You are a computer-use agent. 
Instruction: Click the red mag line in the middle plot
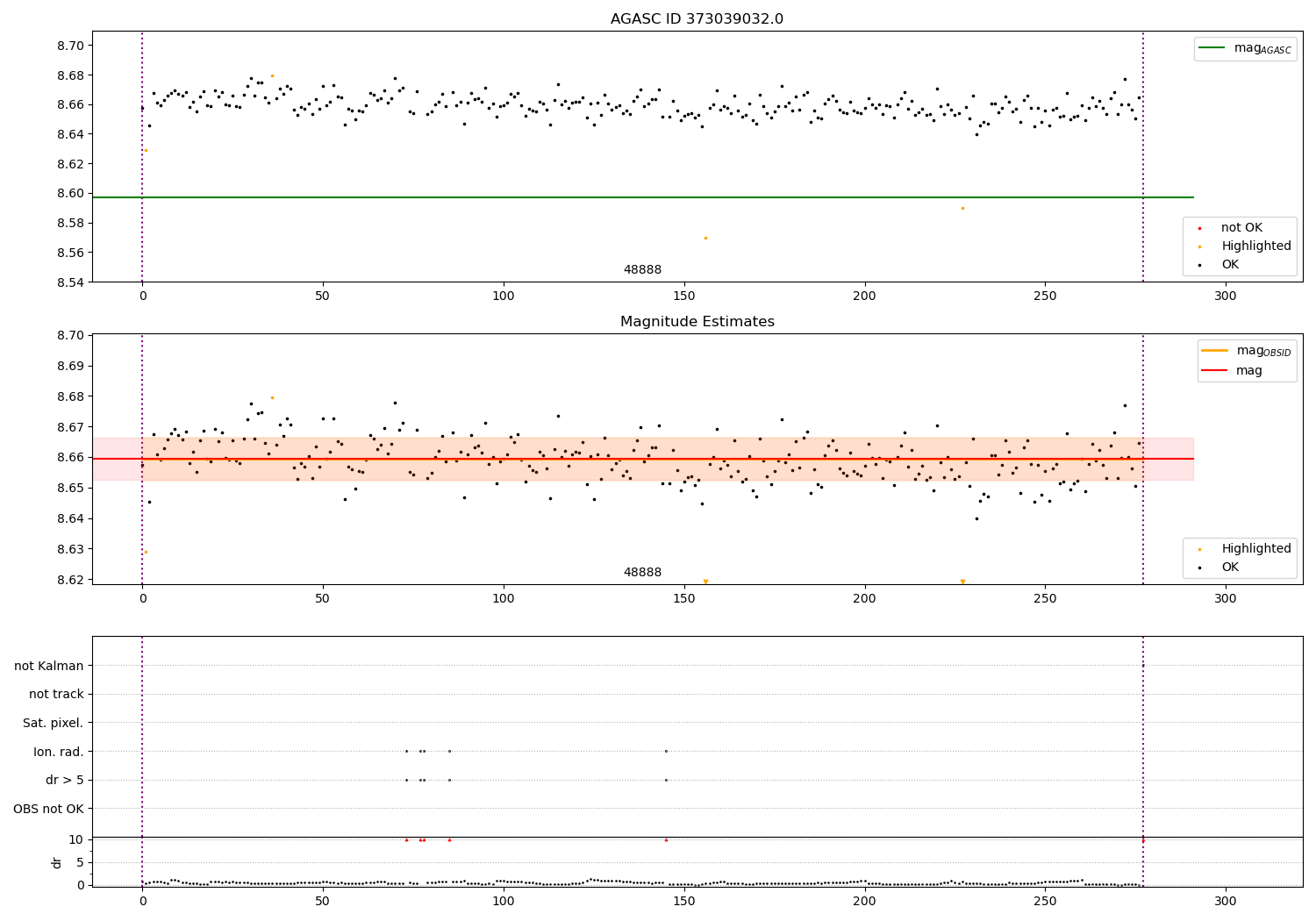(x=642, y=459)
